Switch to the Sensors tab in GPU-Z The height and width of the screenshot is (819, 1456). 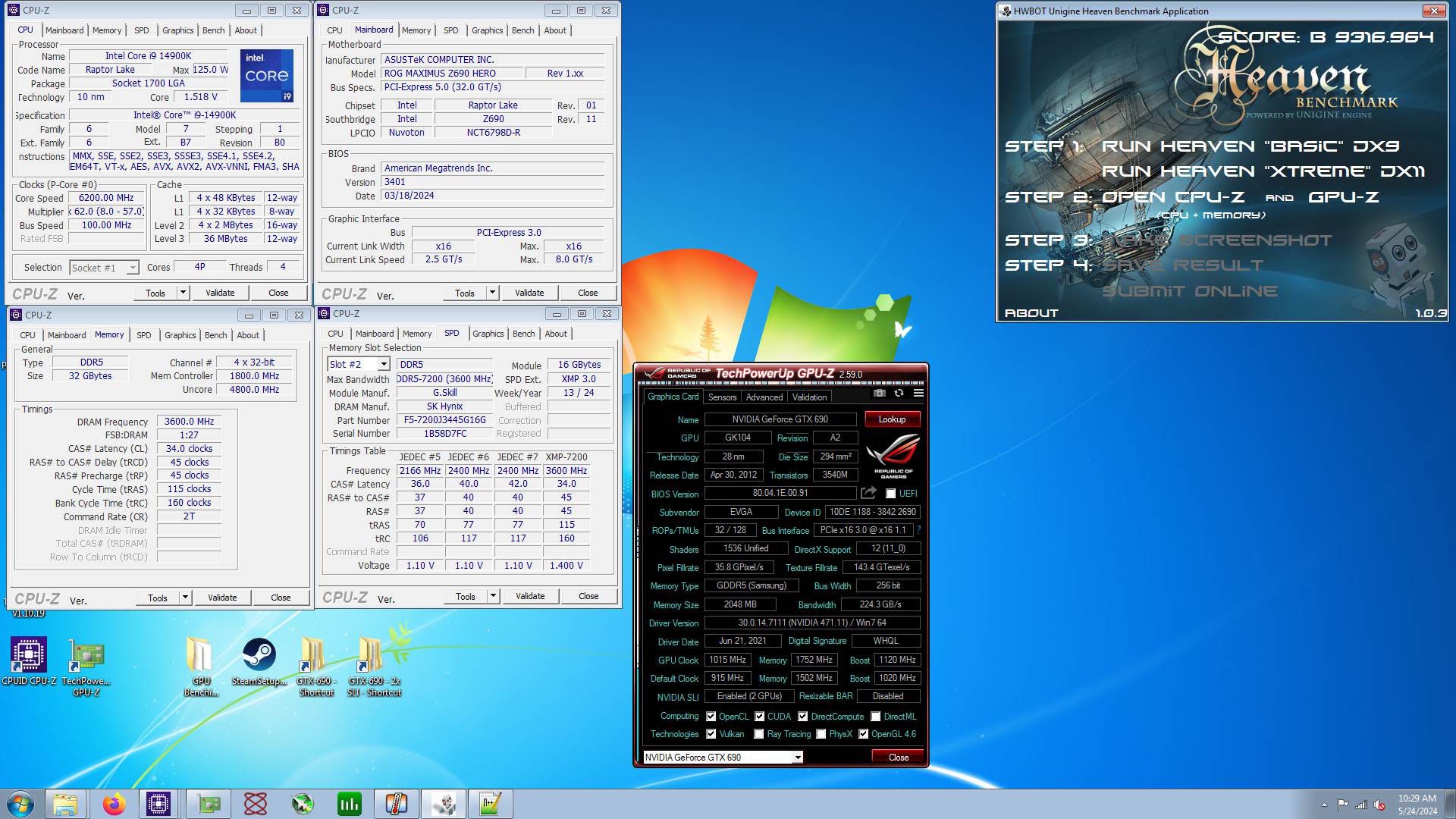pos(722,397)
